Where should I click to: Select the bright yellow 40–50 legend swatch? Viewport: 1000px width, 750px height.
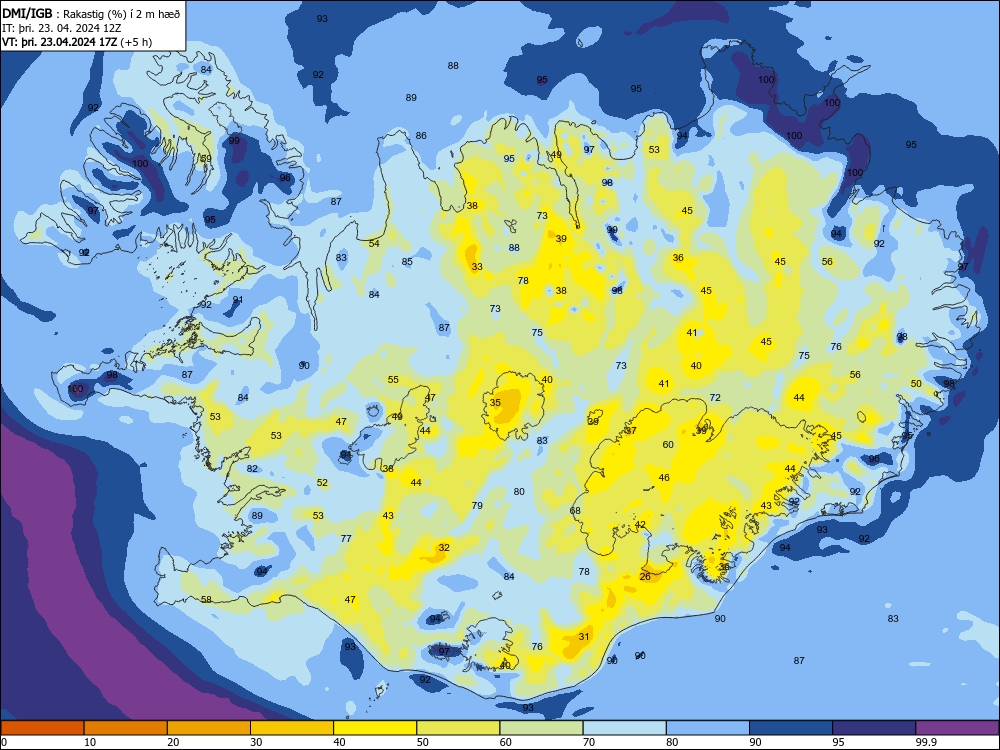(375, 728)
